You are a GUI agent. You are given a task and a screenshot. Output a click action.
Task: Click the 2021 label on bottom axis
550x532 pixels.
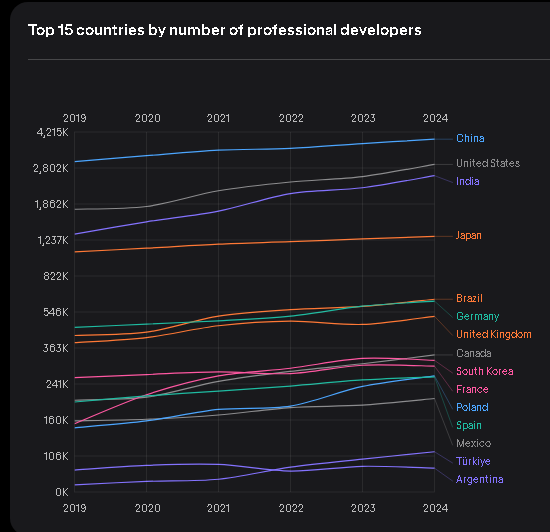pyautogui.click(x=218, y=508)
